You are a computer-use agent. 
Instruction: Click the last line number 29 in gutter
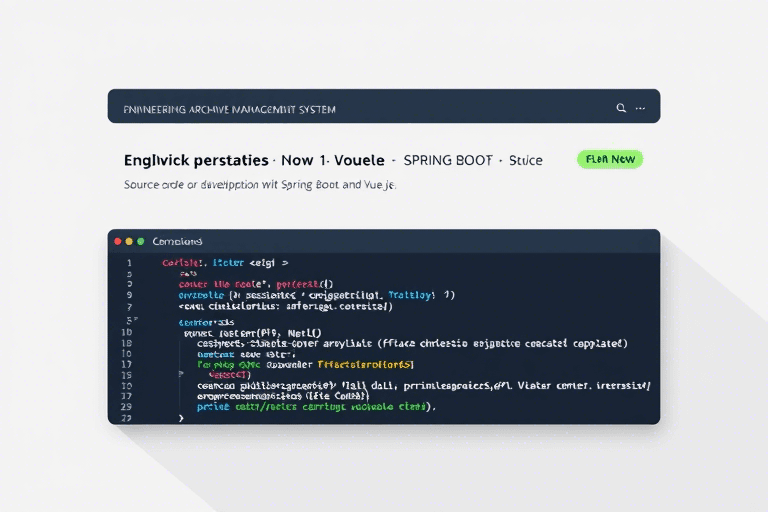click(126, 407)
